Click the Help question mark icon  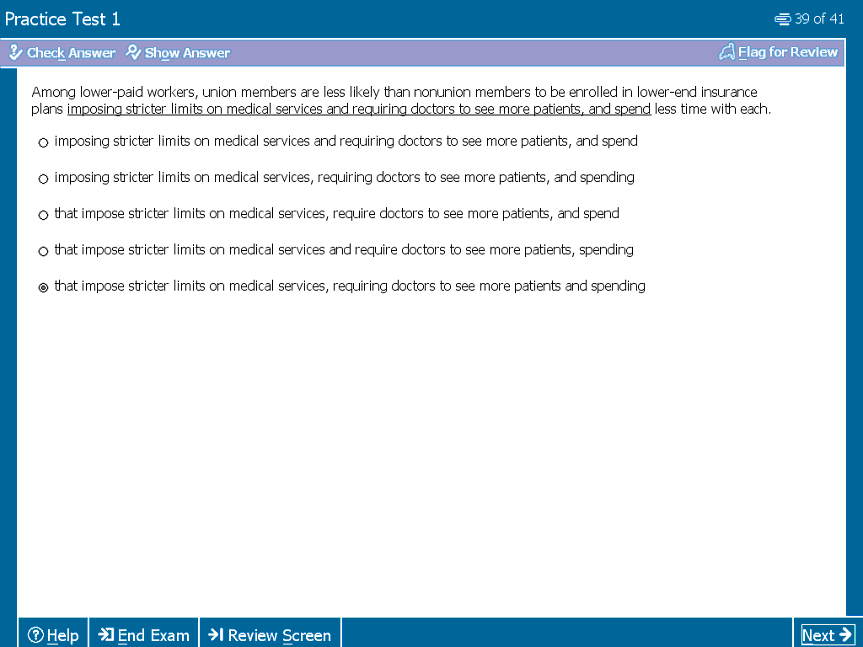[35, 635]
